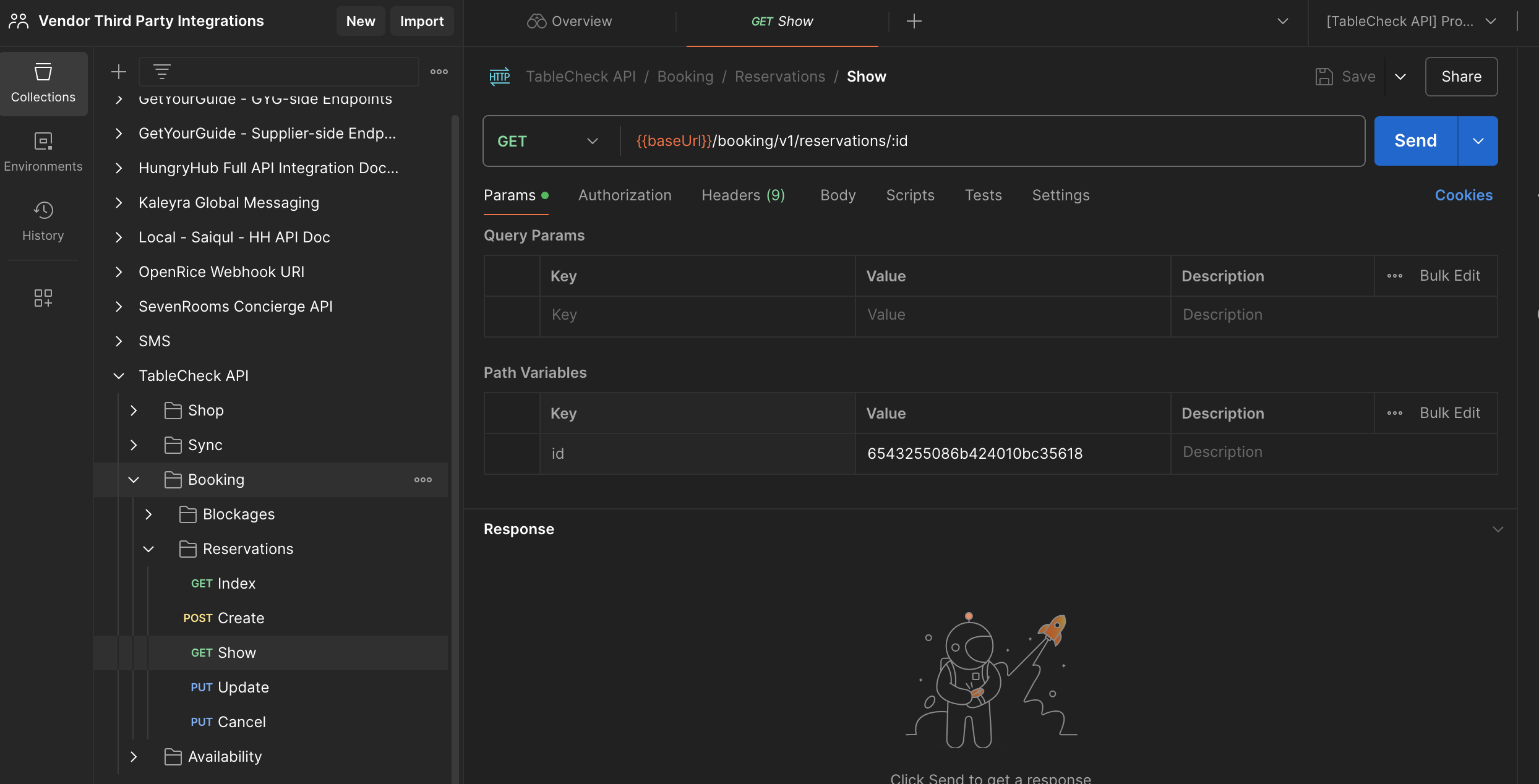Open the Collections sidebar panel
This screenshot has height=784, width=1539.
click(43, 83)
